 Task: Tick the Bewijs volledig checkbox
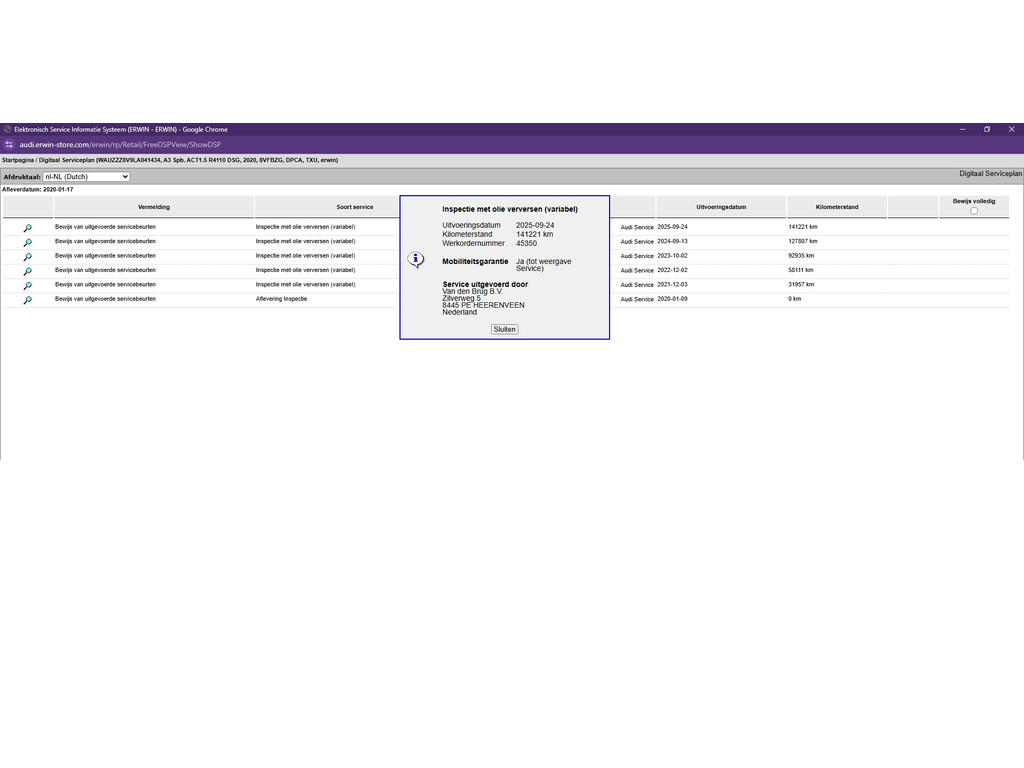click(x=974, y=211)
